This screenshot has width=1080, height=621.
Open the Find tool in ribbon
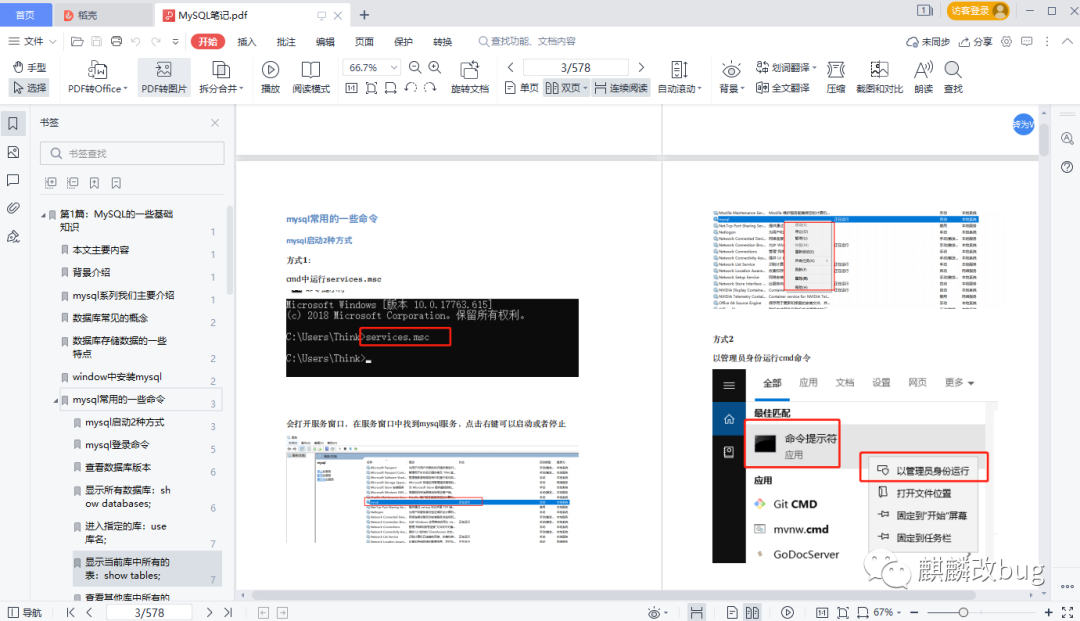click(953, 76)
